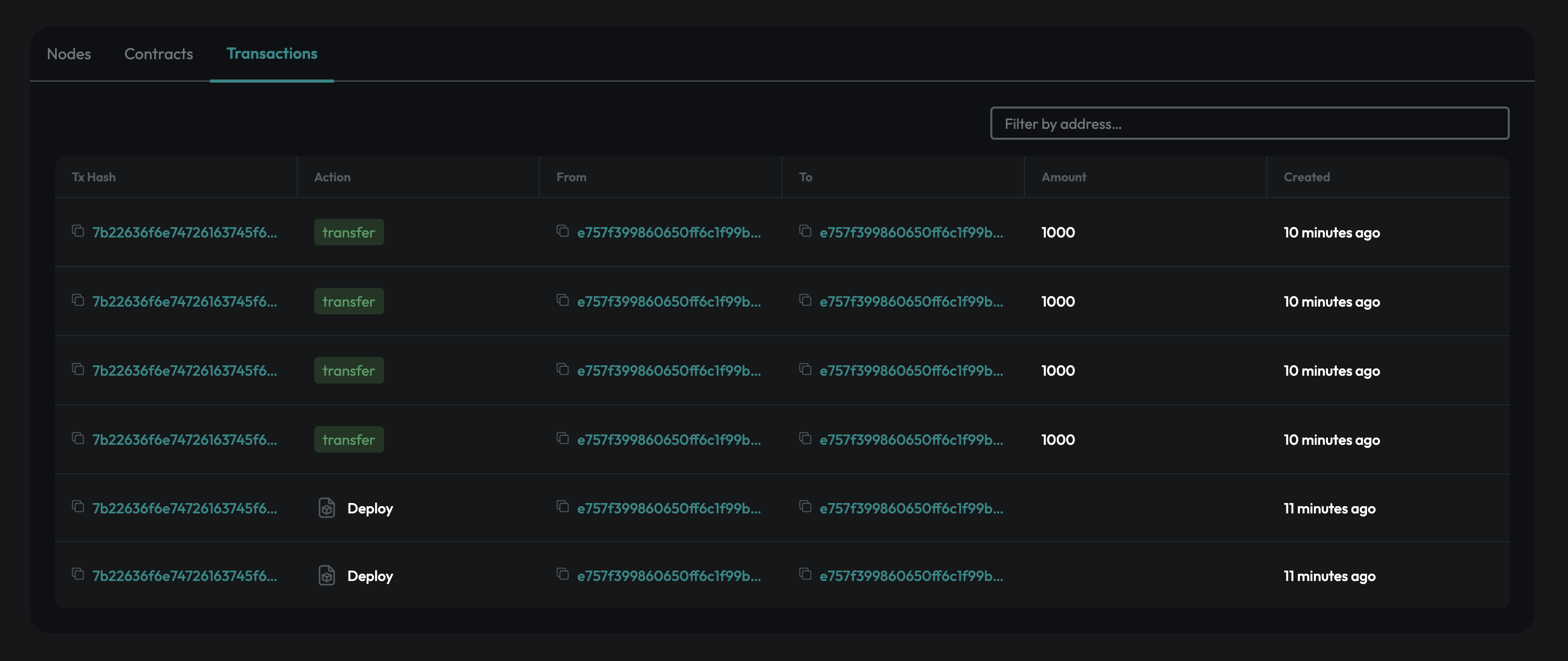Open From address link in last Deploy row
The height and width of the screenshot is (661, 1568).
[669, 576]
